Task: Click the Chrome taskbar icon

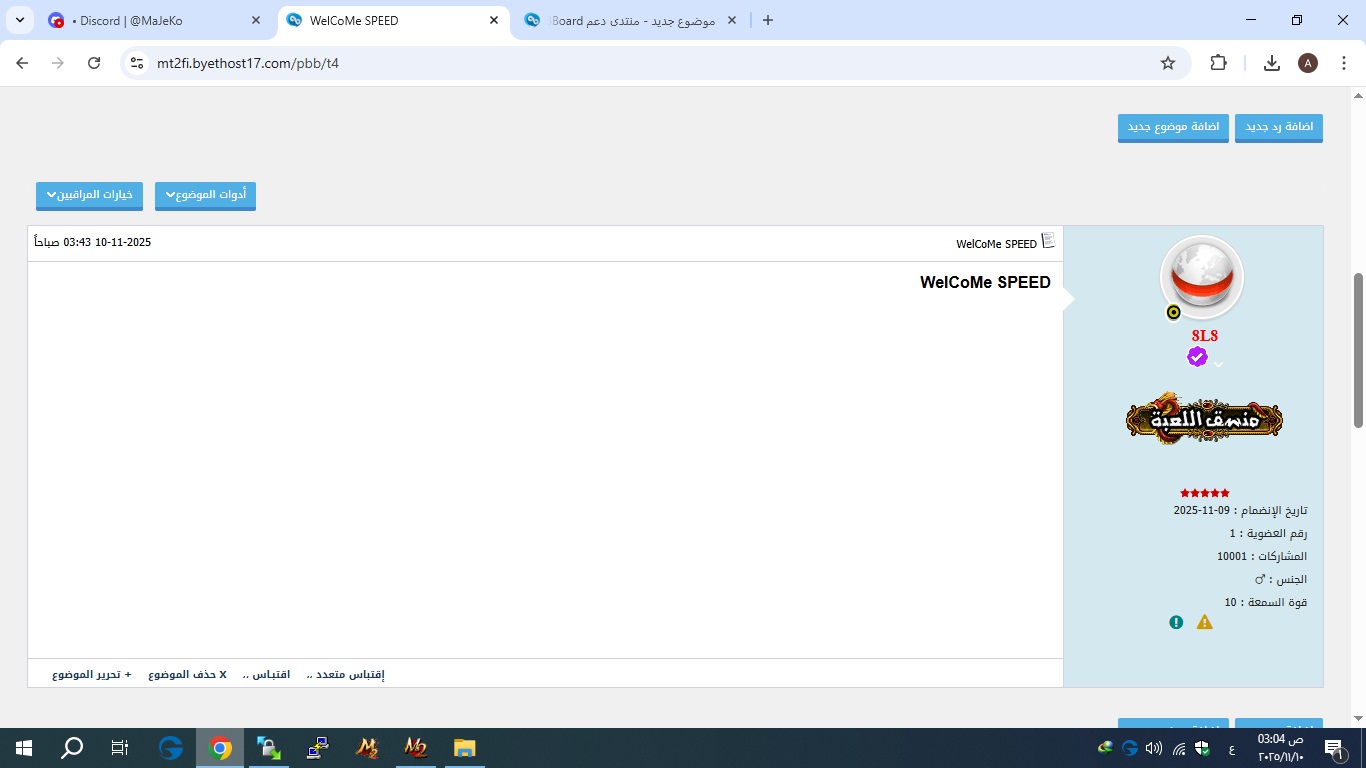Action: (220, 748)
